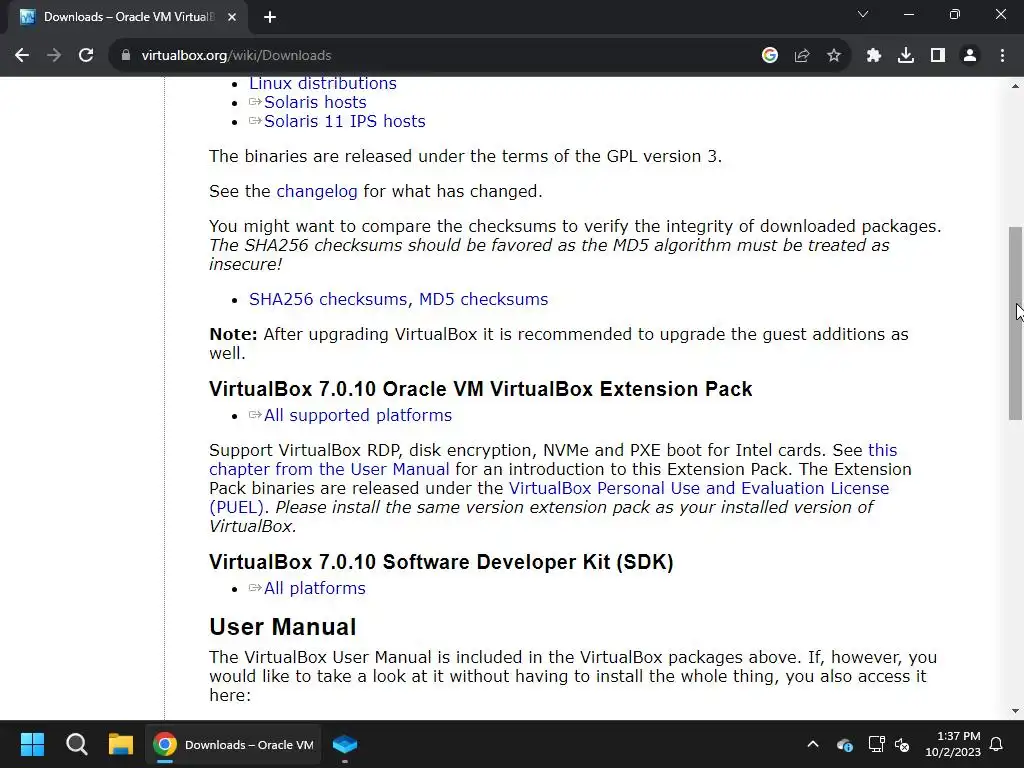Viewport: 1024px width, 768px height.
Task: Open VirtualBox app in taskbar
Action: point(345,744)
